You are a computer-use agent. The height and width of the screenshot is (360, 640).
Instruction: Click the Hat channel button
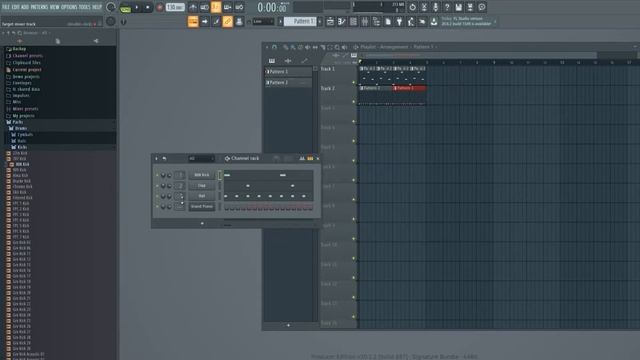point(202,196)
